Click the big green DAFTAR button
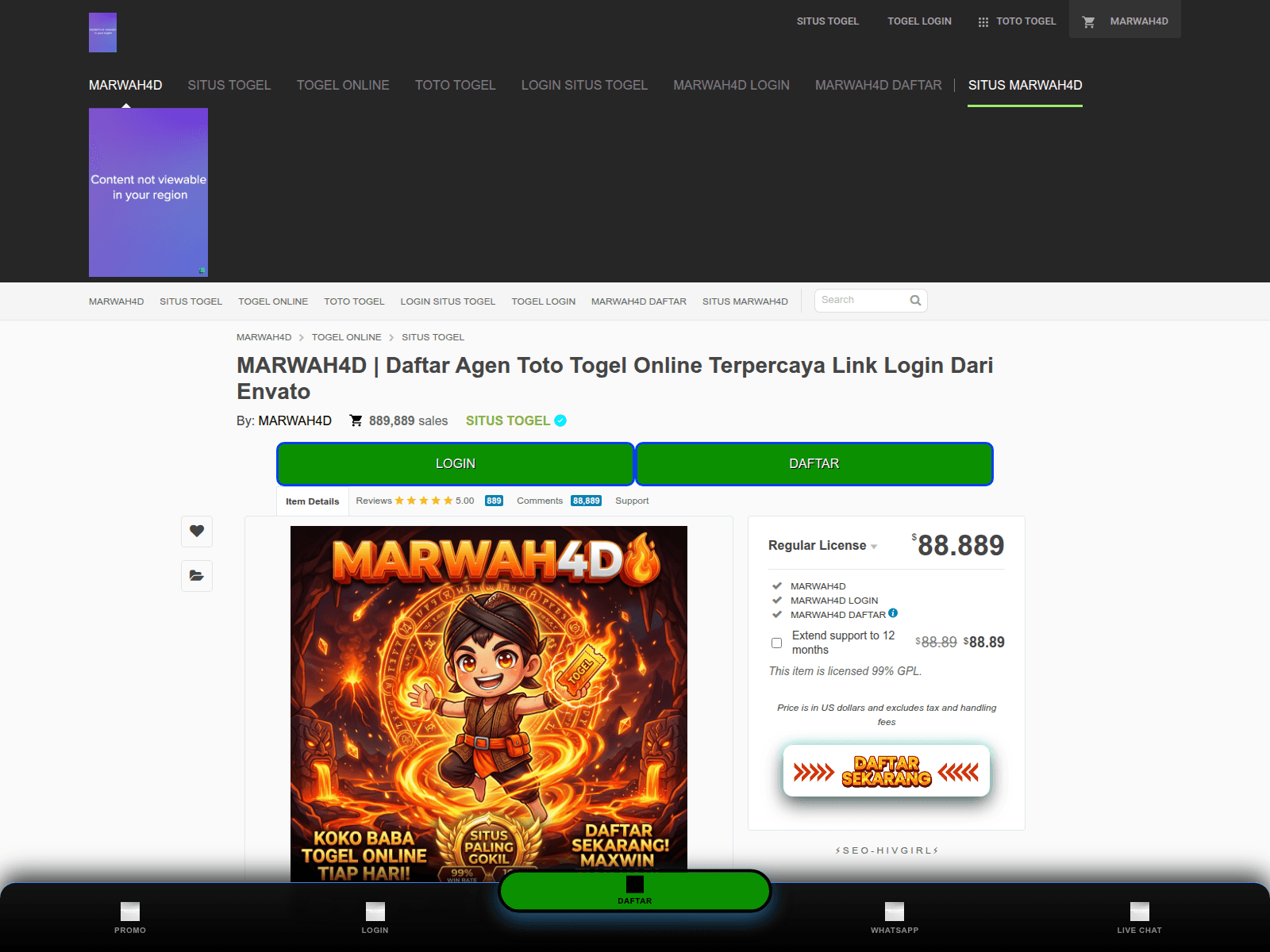 (x=814, y=463)
